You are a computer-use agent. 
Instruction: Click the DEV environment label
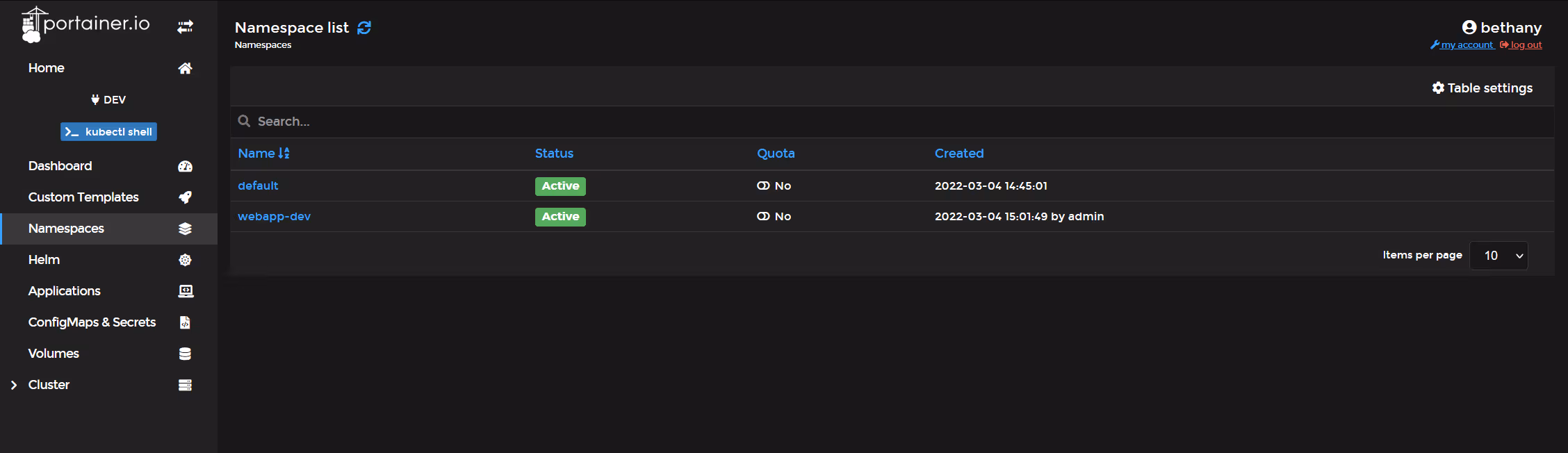point(115,99)
